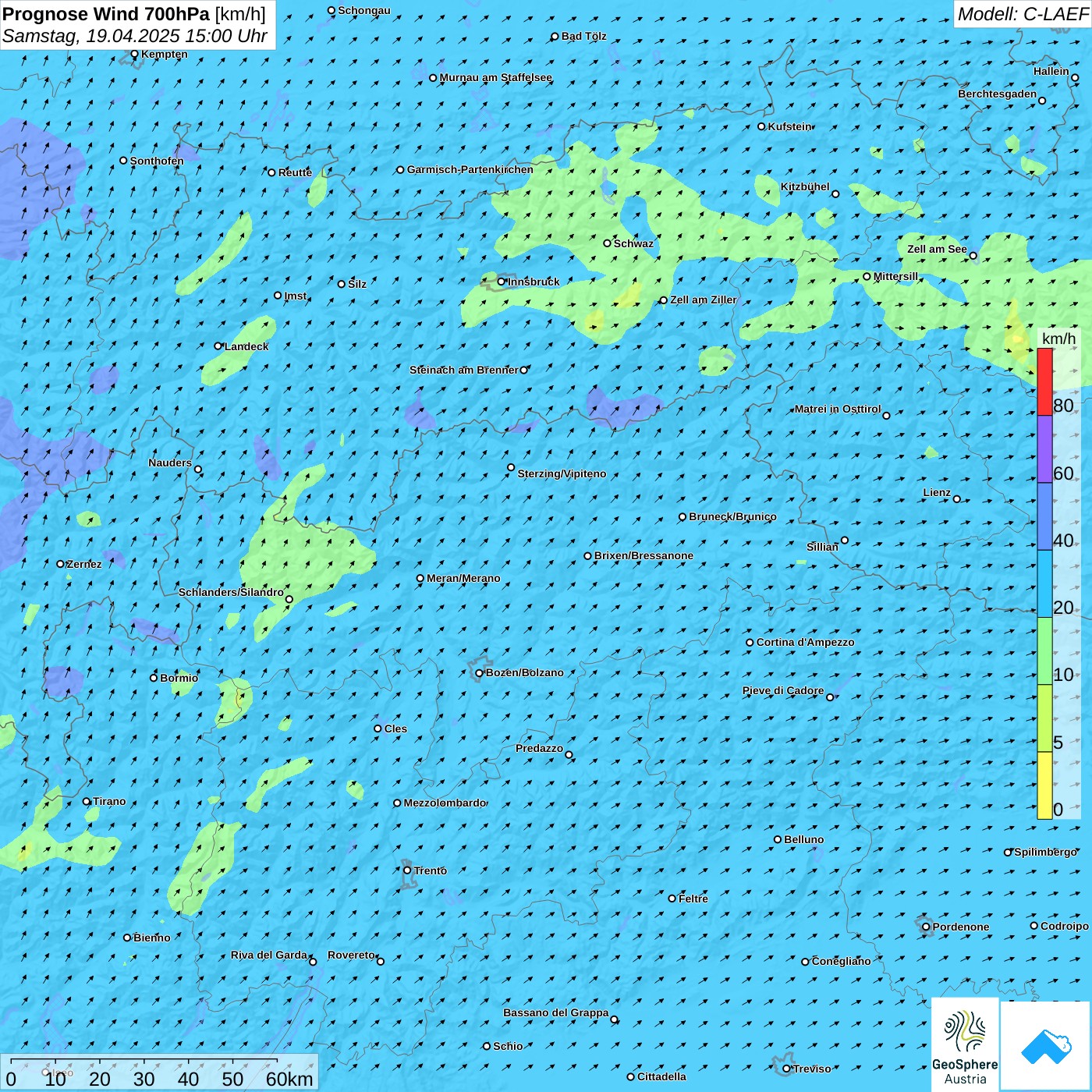Image resolution: width=1092 pixels, height=1092 pixels.
Task: Click the 'Murnau am Staffelsee' label
Action: click(x=495, y=77)
